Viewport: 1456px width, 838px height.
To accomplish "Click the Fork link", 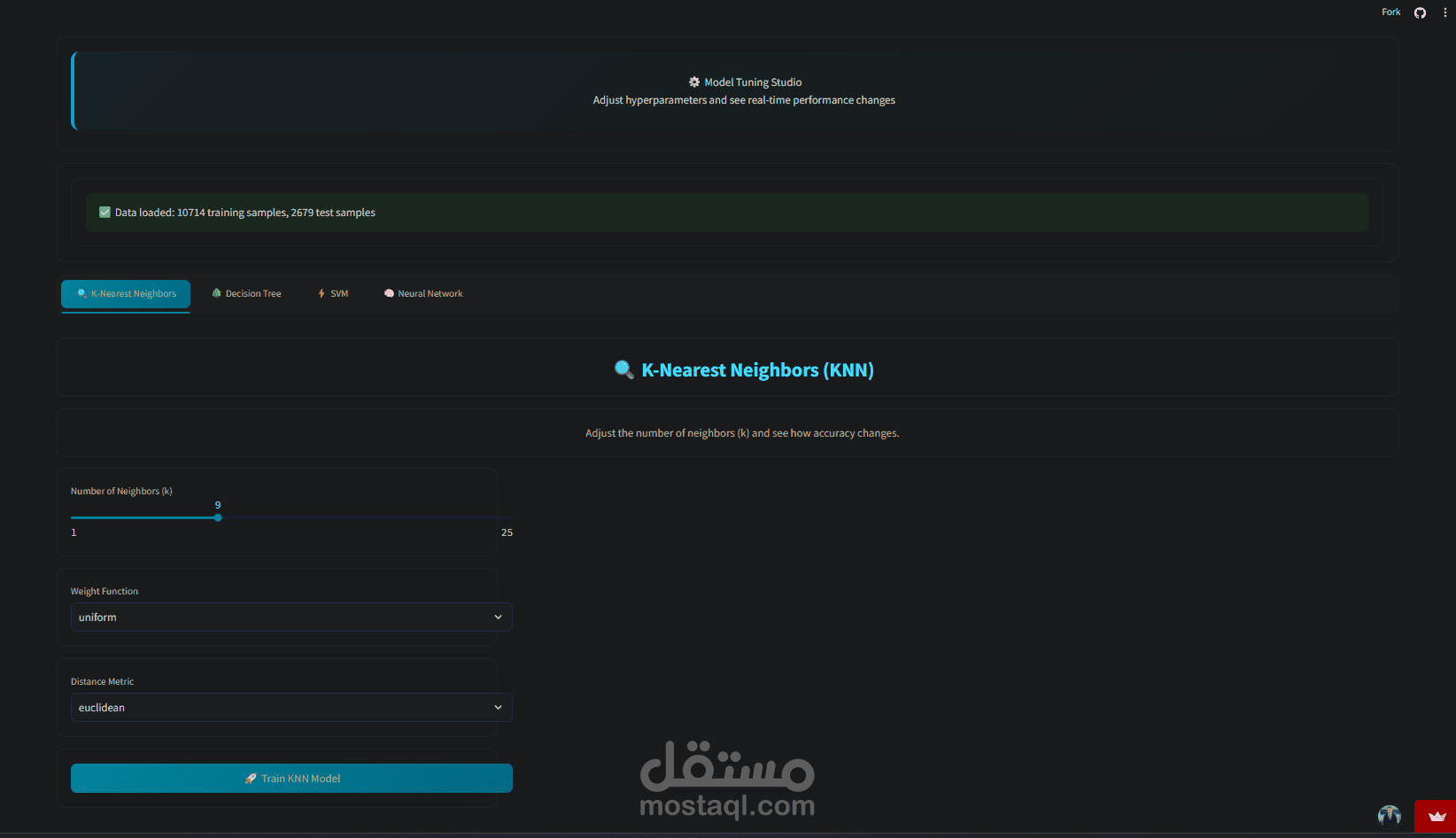I will point(1390,12).
